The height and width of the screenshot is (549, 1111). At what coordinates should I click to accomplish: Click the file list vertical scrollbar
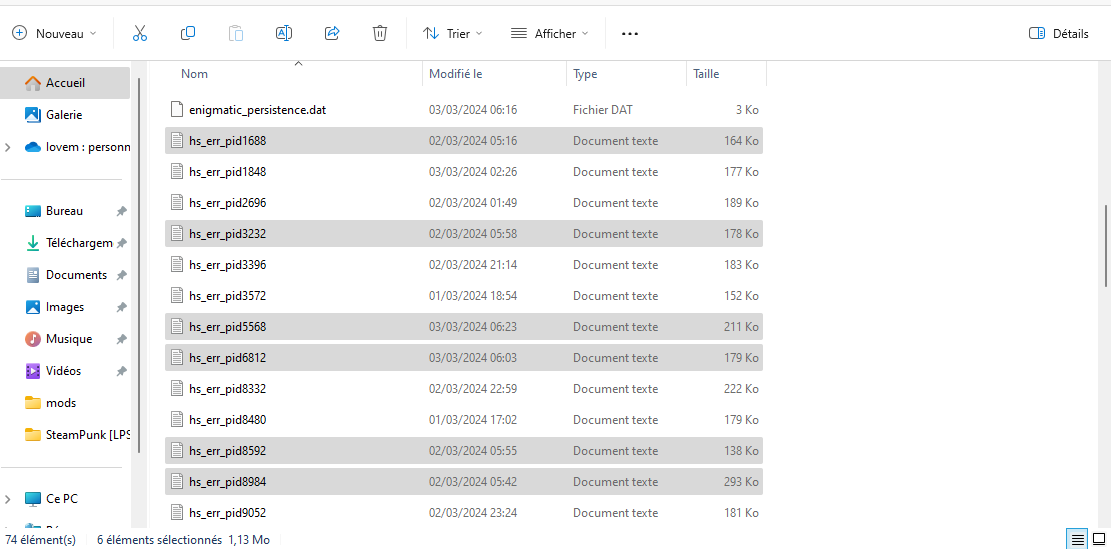tap(1107, 246)
